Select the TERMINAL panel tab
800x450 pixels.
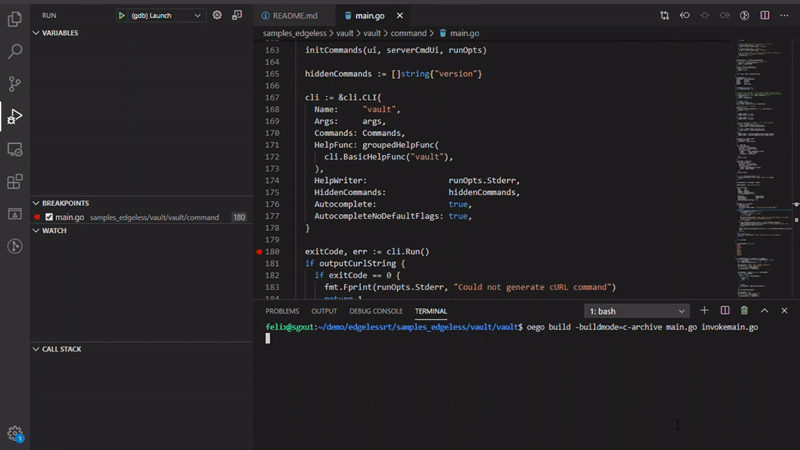click(x=431, y=311)
